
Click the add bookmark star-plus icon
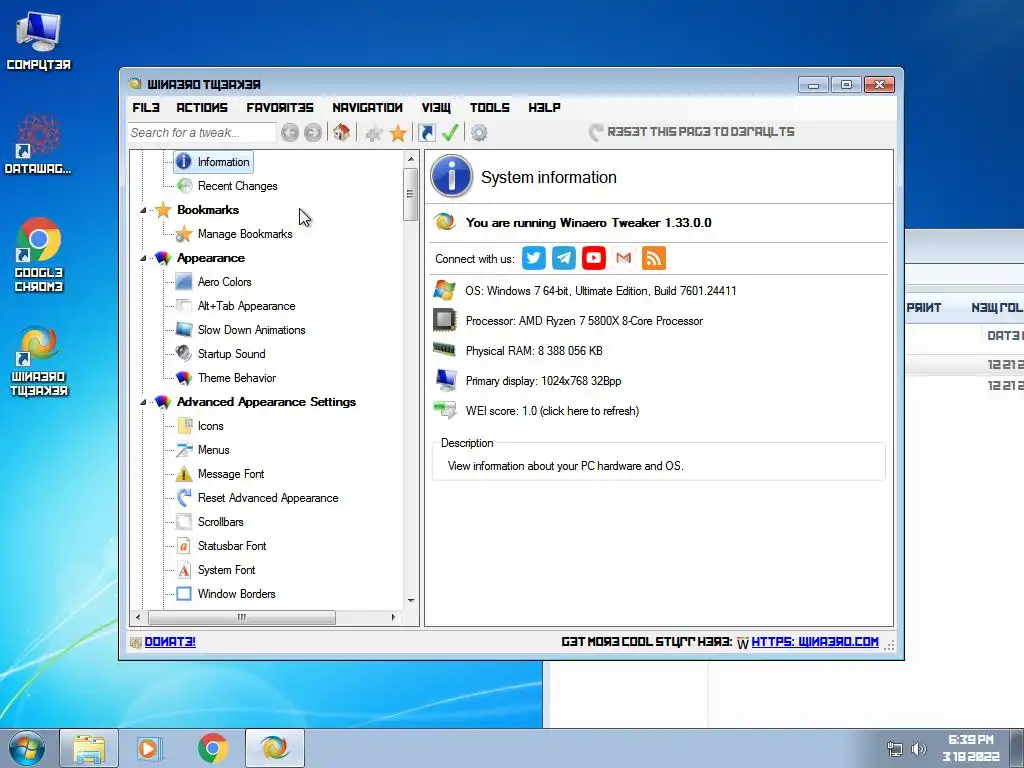pyautogui.click(x=374, y=133)
